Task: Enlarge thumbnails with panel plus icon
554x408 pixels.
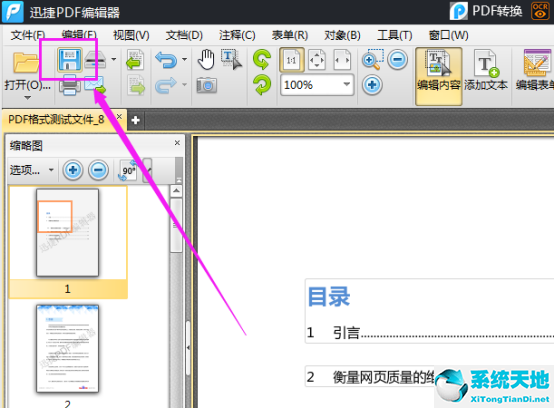Action: pos(73,170)
